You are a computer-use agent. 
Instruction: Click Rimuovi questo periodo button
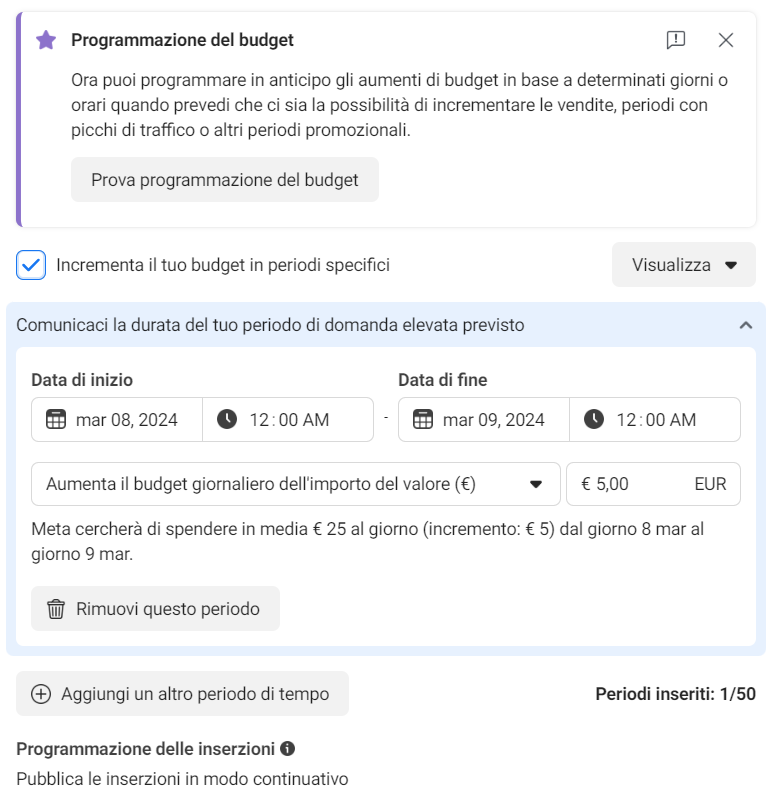tap(155, 609)
